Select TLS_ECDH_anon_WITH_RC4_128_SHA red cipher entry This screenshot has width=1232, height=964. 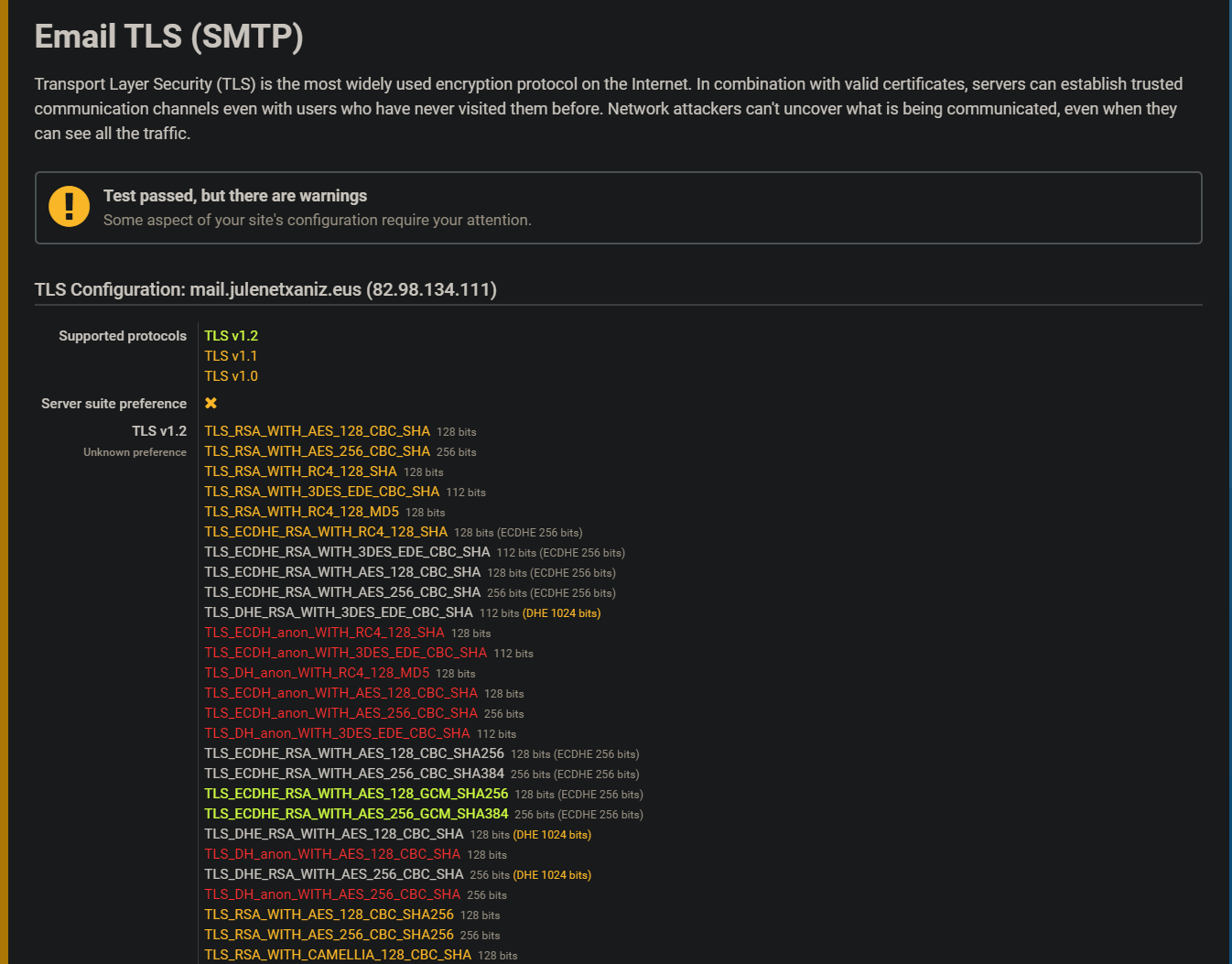pyautogui.click(x=325, y=632)
